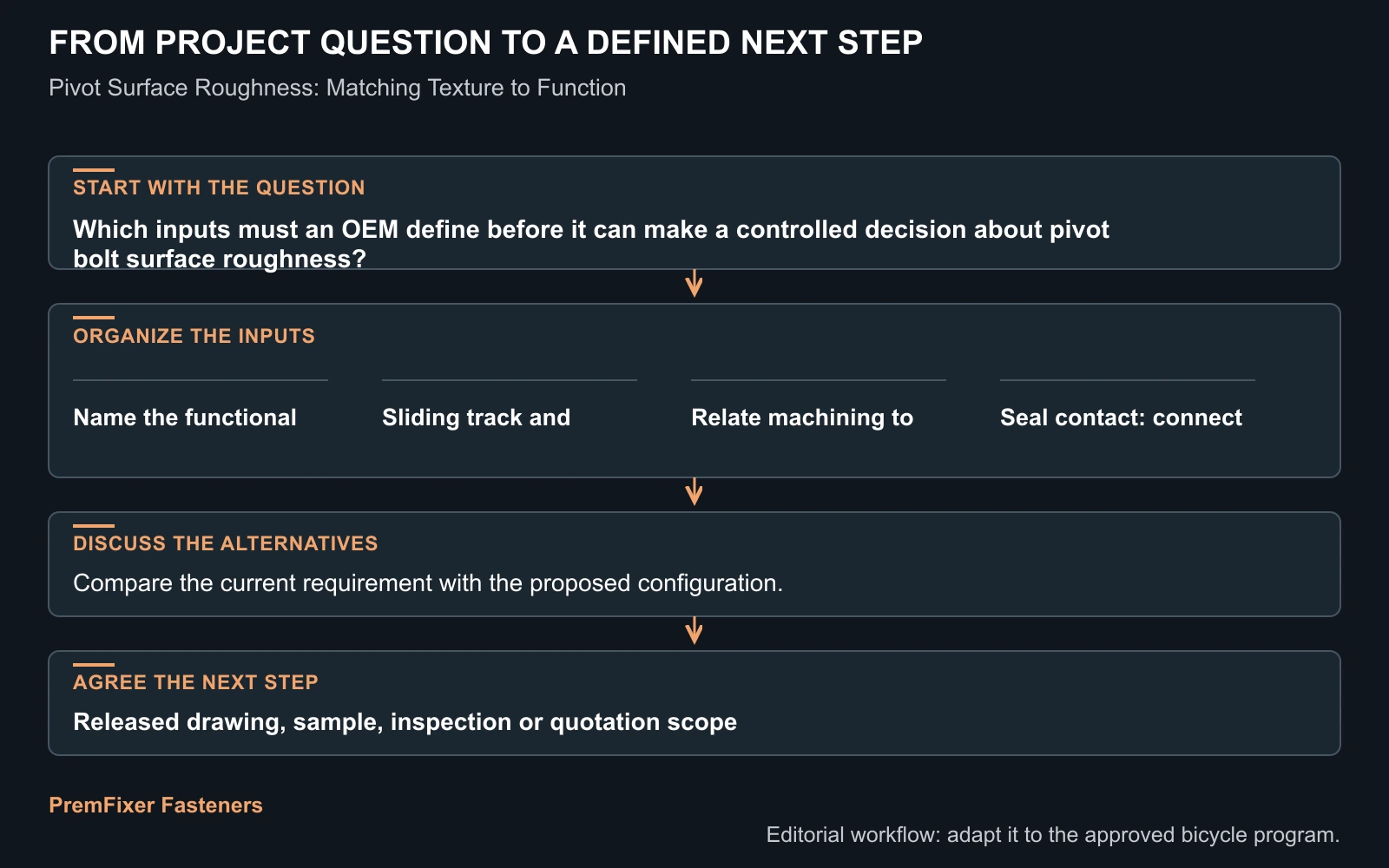Screen dimensions: 1389x868
Task: Click the arrow below Organize the Inputs box
Action: point(694,492)
